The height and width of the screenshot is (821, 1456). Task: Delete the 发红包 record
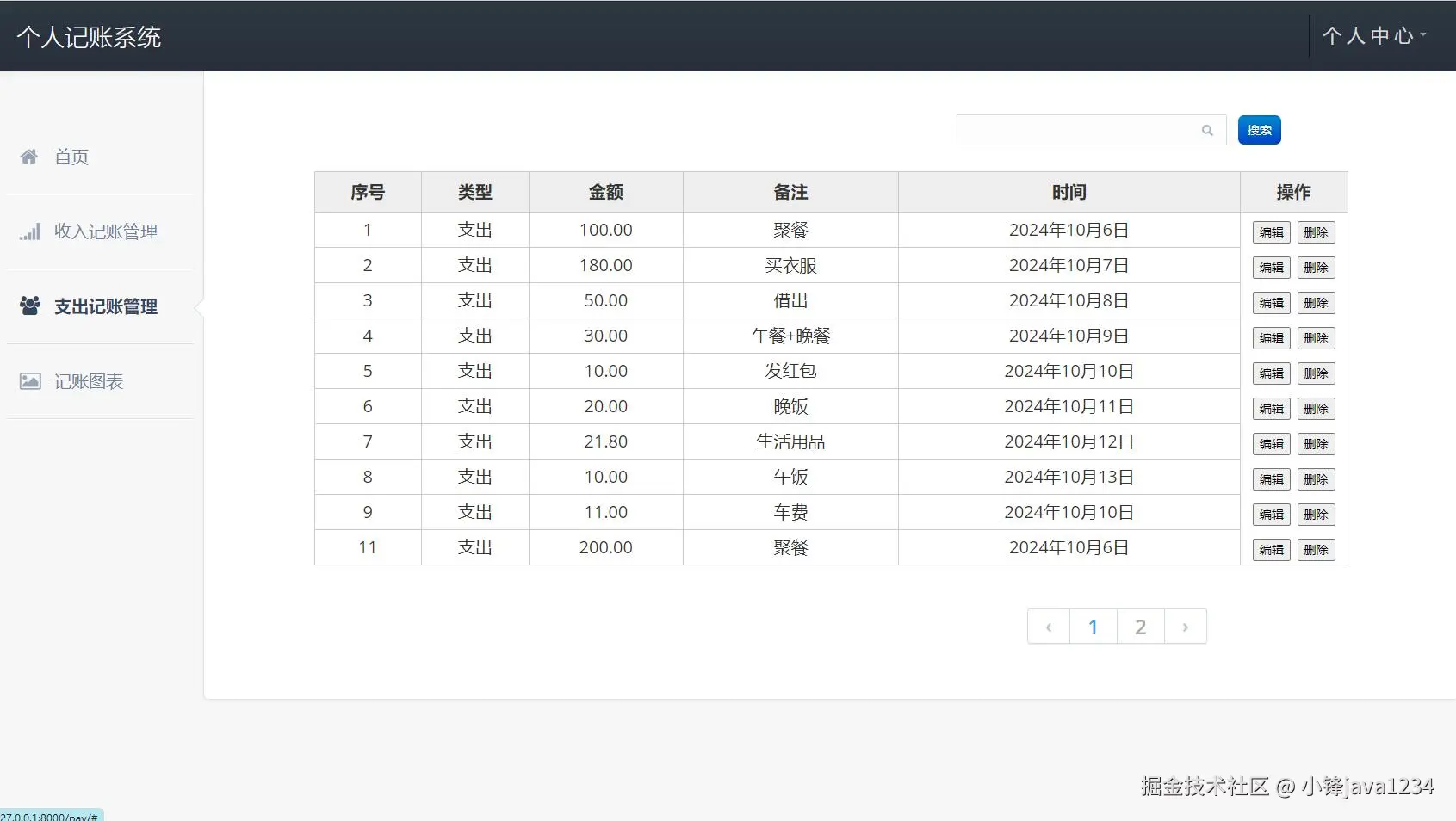pos(1316,373)
